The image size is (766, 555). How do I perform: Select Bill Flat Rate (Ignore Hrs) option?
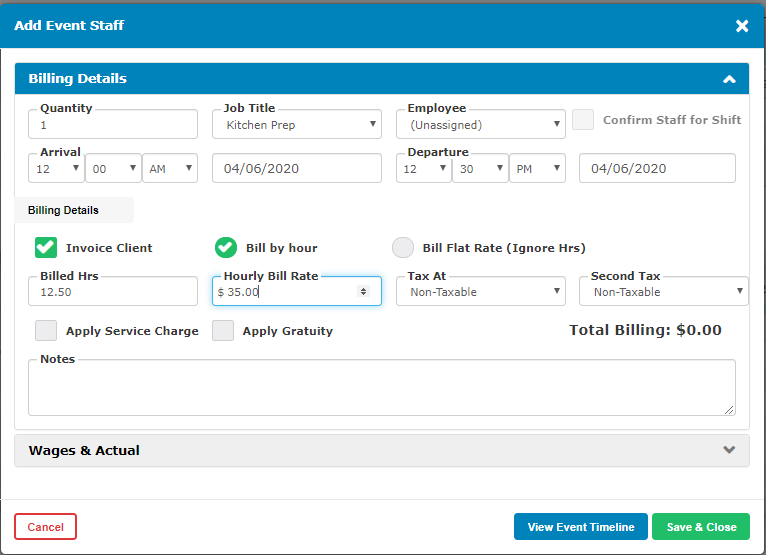403,248
